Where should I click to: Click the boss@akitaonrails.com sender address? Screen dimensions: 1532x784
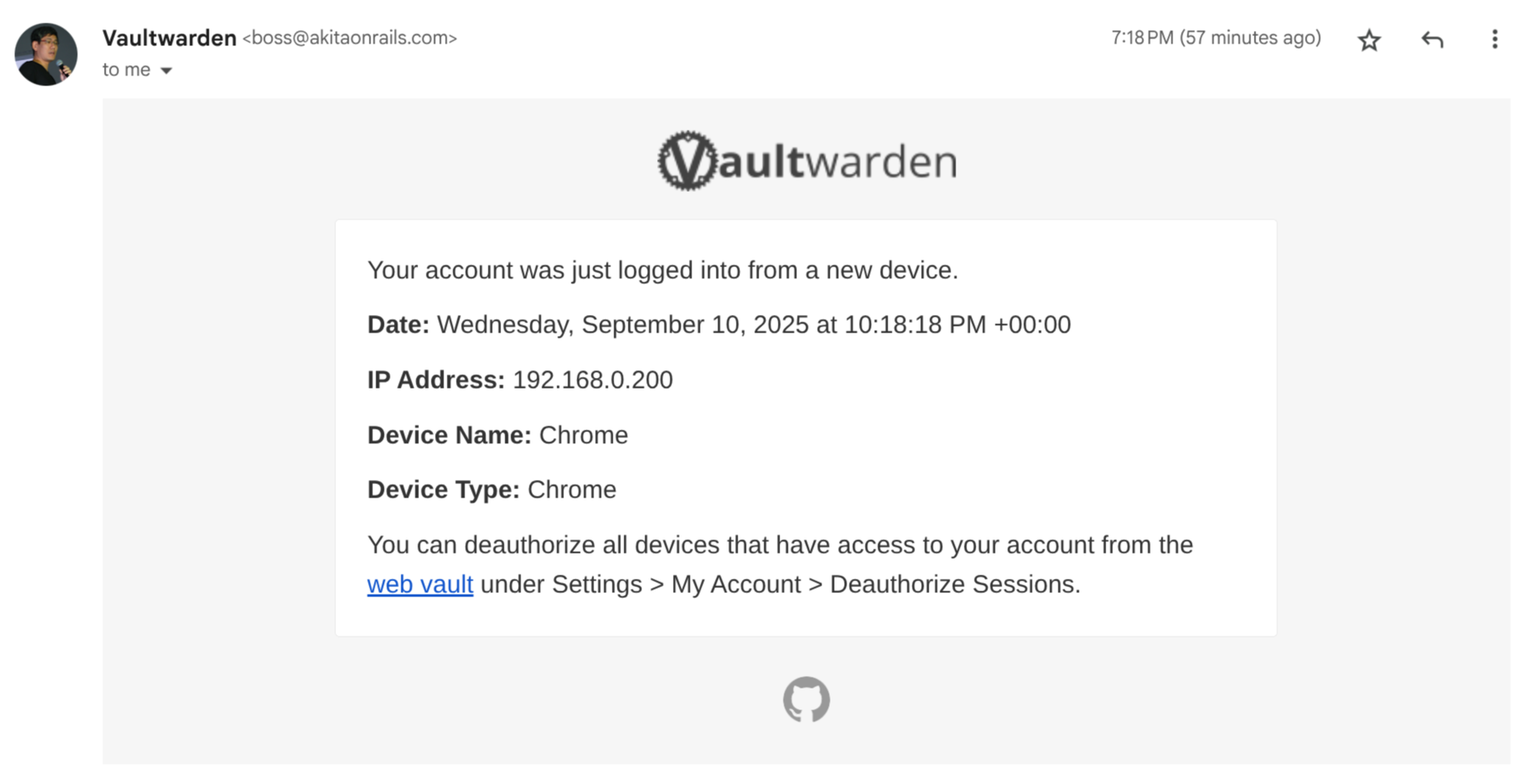pos(349,38)
